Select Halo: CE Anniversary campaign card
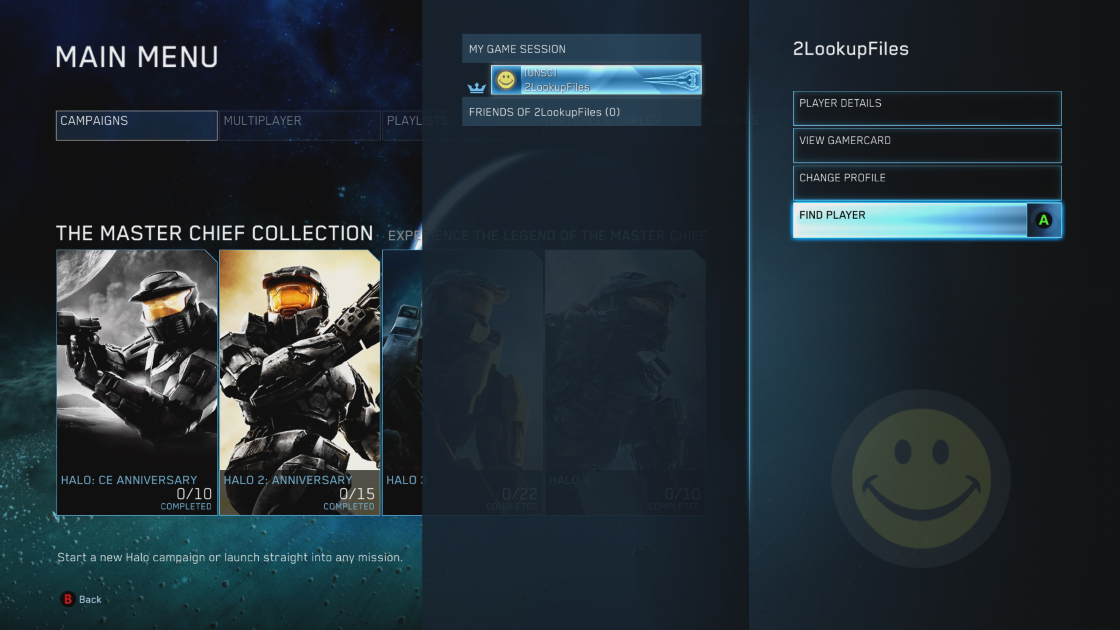The height and width of the screenshot is (630, 1120). click(137, 382)
